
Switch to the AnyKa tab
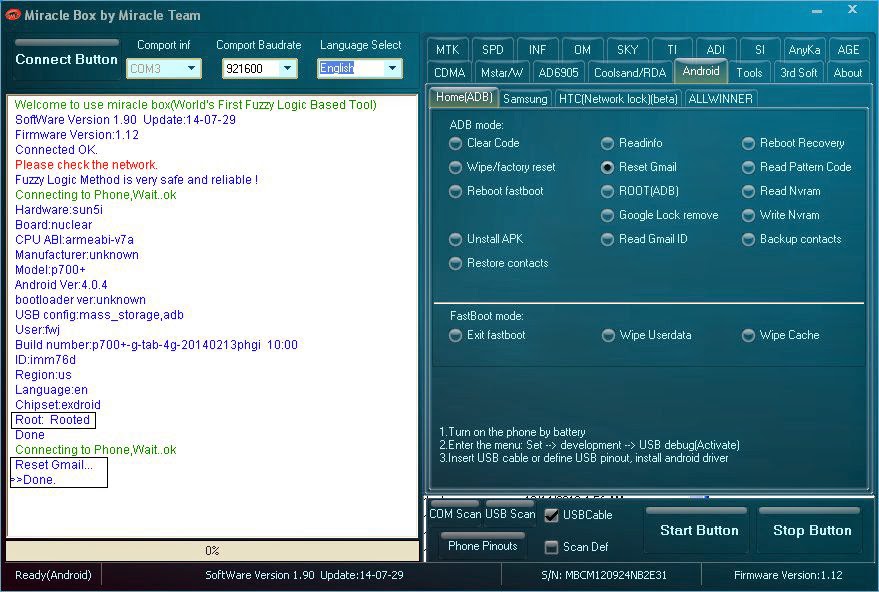pyautogui.click(x=804, y=50)
